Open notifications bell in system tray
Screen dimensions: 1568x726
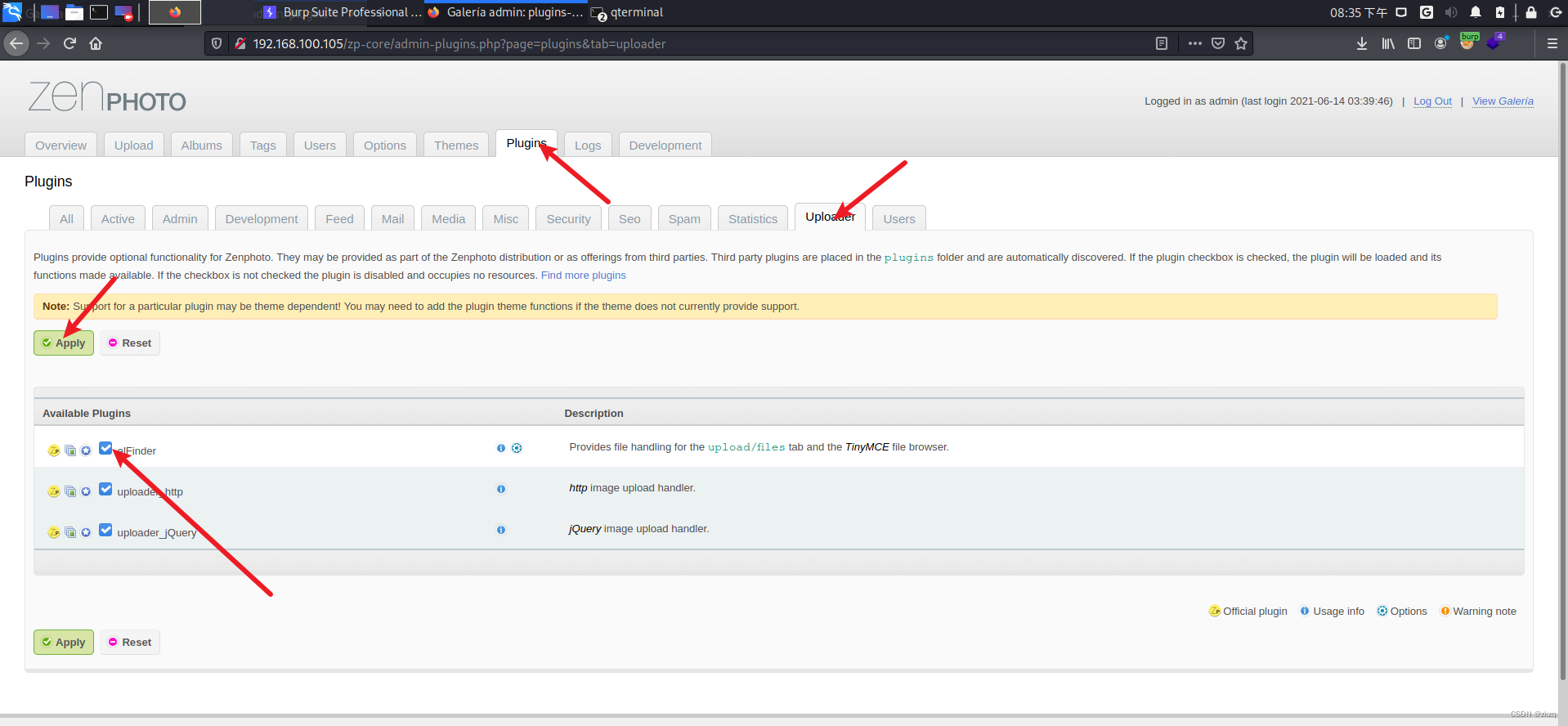click(x=1476, y=12)
